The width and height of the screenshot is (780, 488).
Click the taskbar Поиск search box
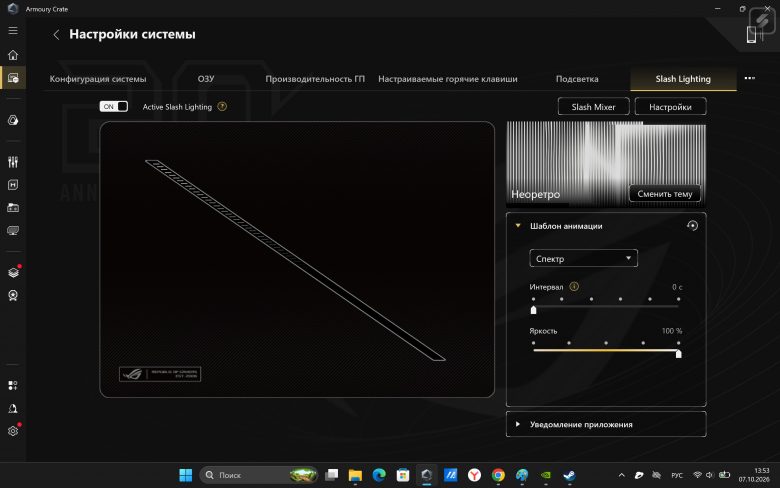pyautogui.click(x=259, y=475)
